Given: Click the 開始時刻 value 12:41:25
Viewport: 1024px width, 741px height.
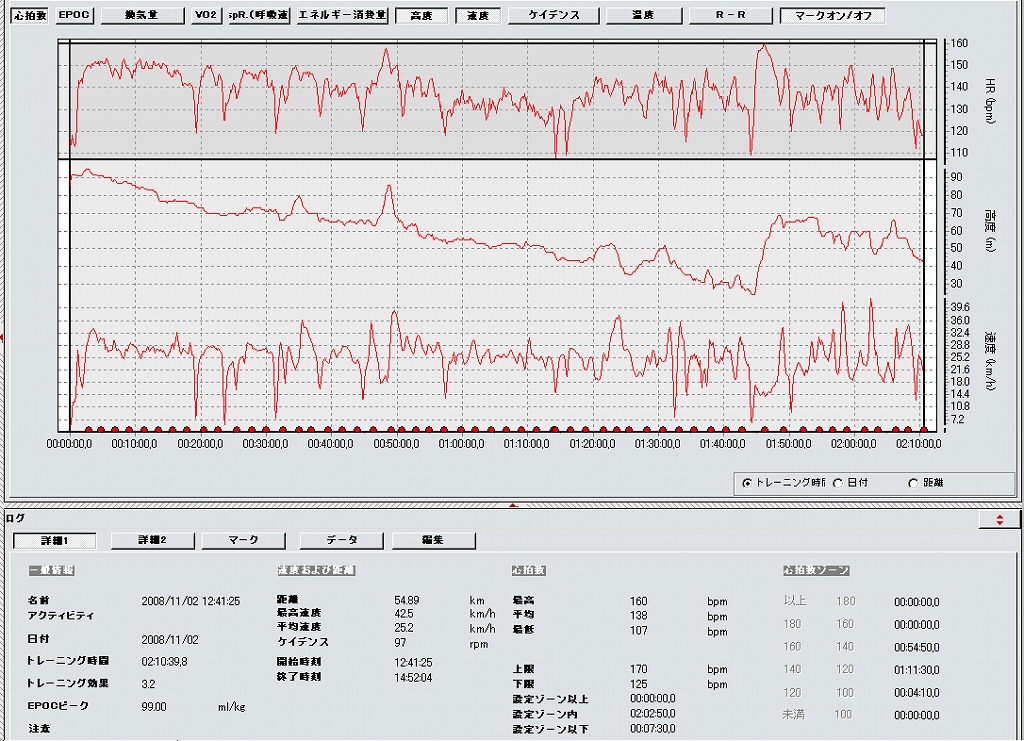Looking at the screenshot, I should click(x=413, y=663).
